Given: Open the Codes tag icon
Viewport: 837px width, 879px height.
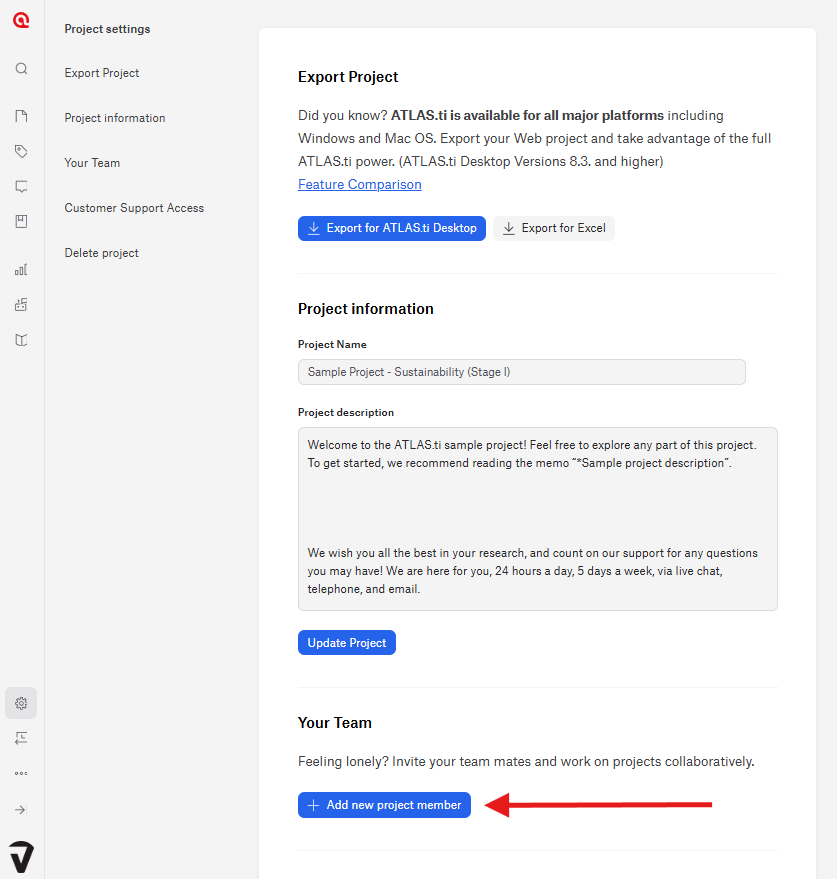Looking at the screenshot, I should pyautogui.click(x=21, y=151).
